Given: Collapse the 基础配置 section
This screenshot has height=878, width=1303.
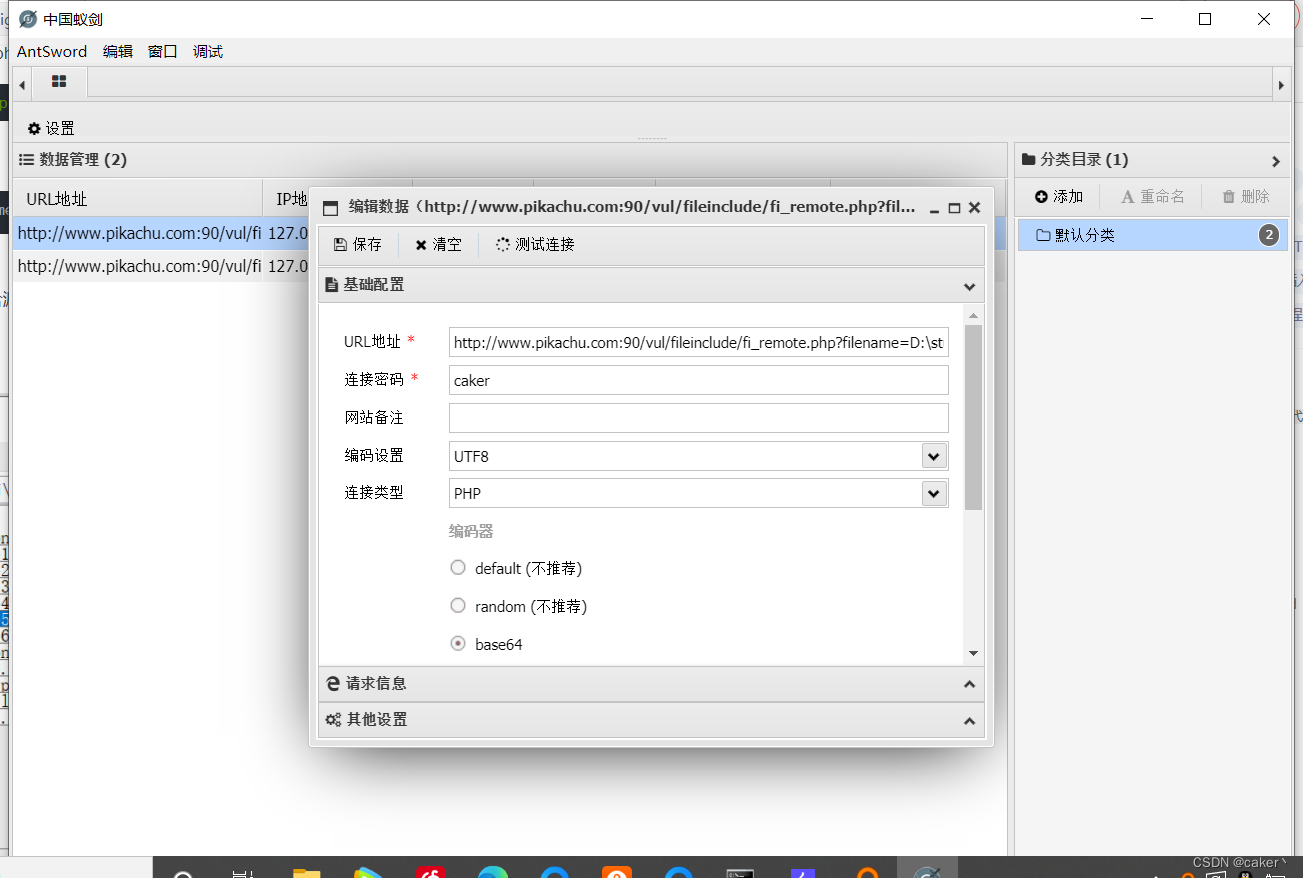Looking at the screenshot, I should pos(651,285).
